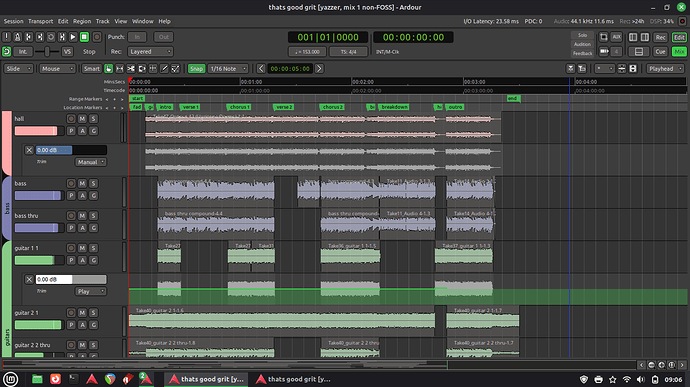Open the visible tracks count dropdown
The height and width of the screenshot is (387, 690).
[604, 69]
